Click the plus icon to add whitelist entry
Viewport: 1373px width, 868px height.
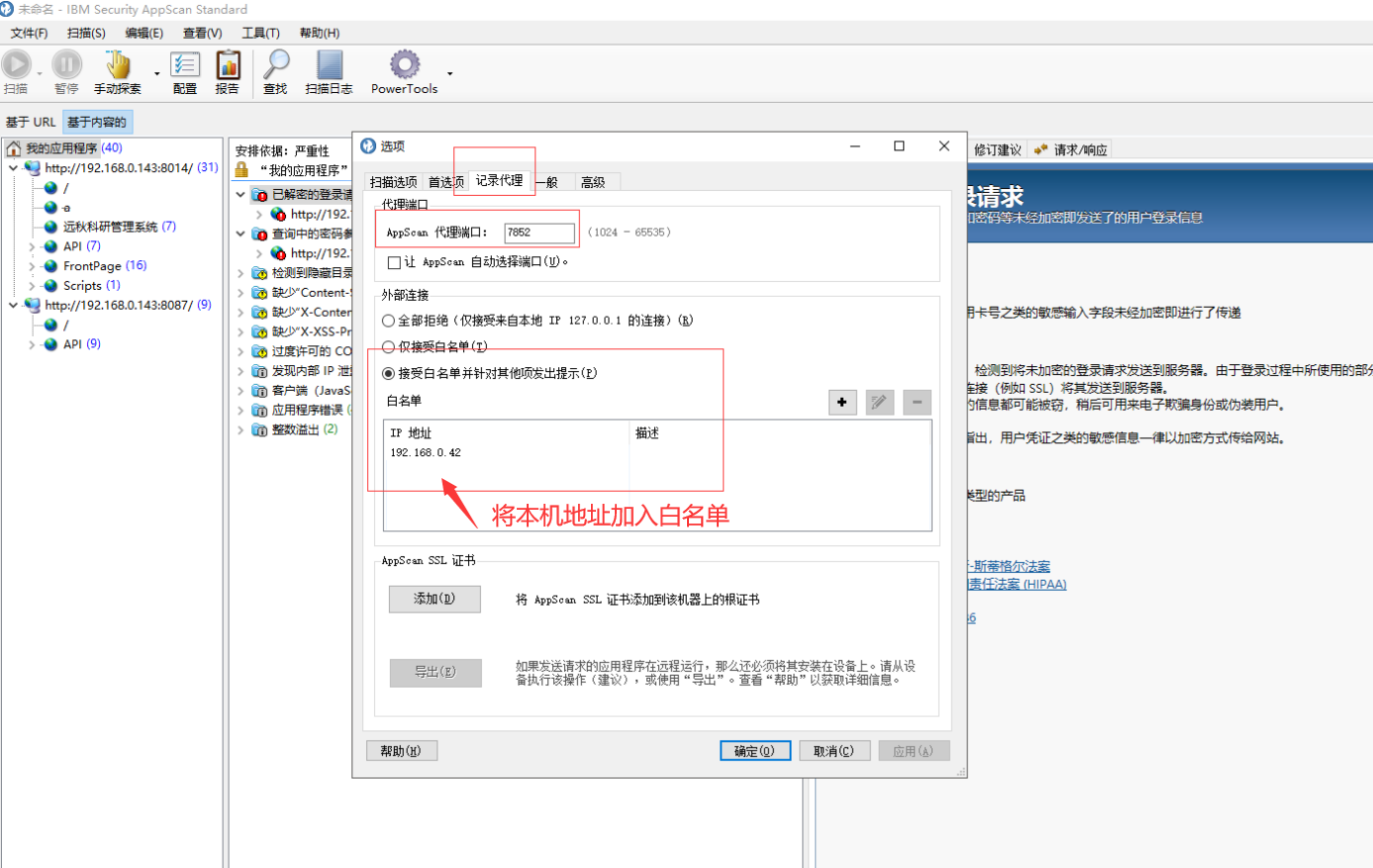coord(842,402)
